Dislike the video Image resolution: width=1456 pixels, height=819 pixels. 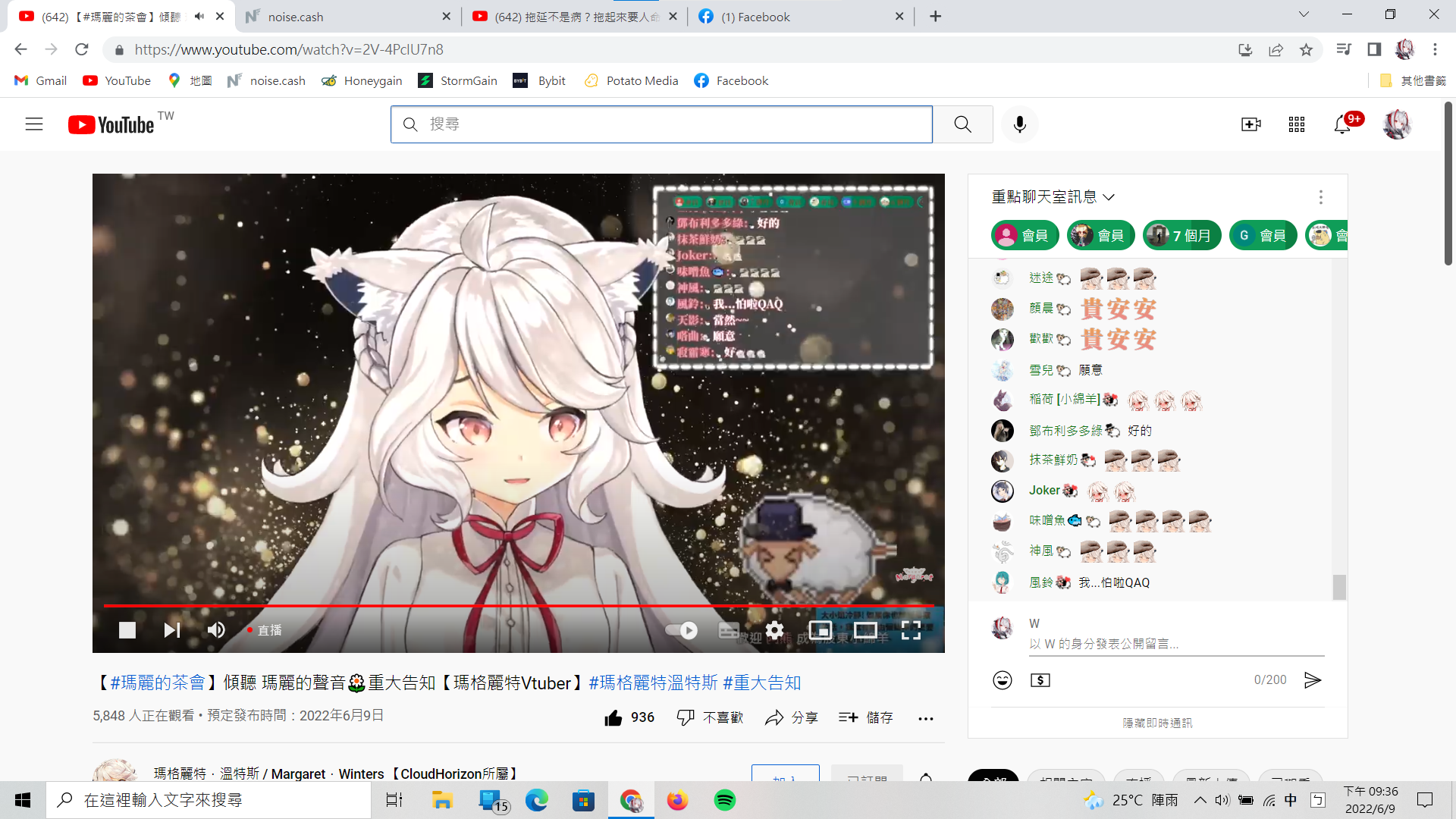pos(710,717)
